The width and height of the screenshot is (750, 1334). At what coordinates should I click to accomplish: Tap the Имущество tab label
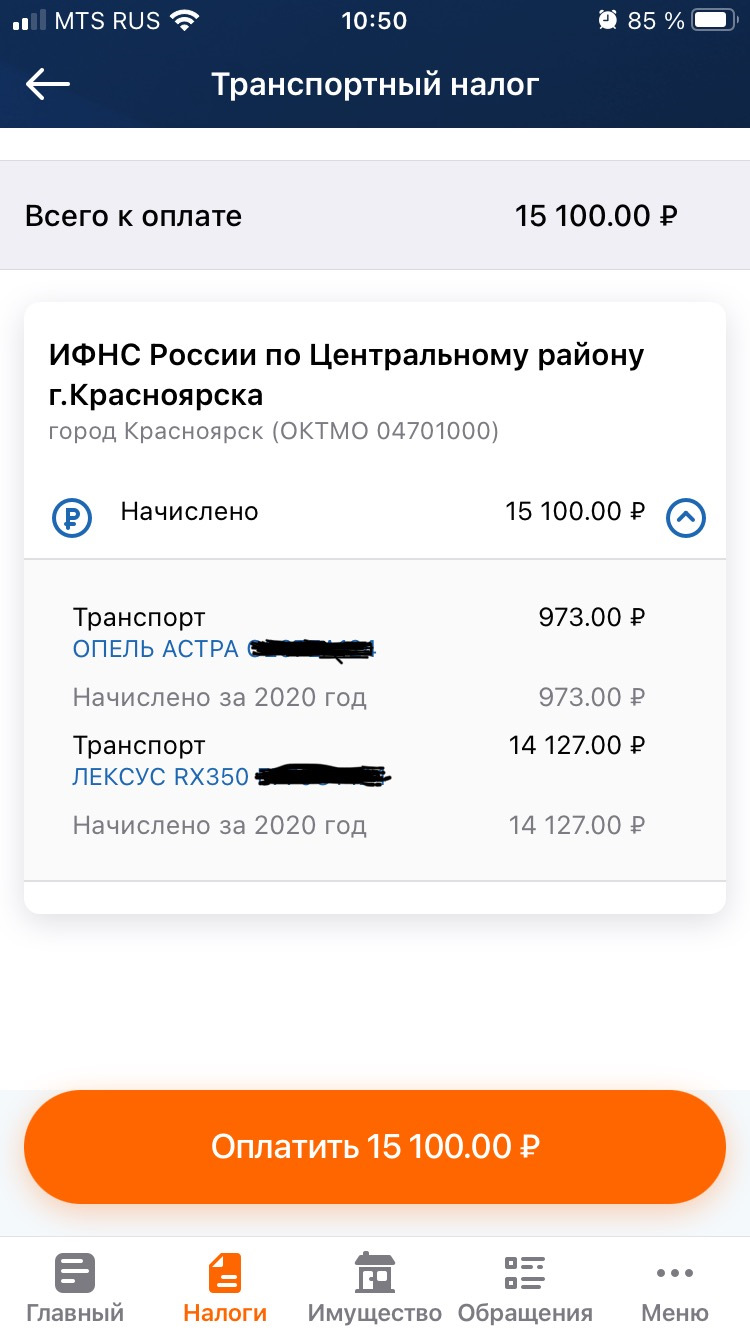tap(375, 1313)
